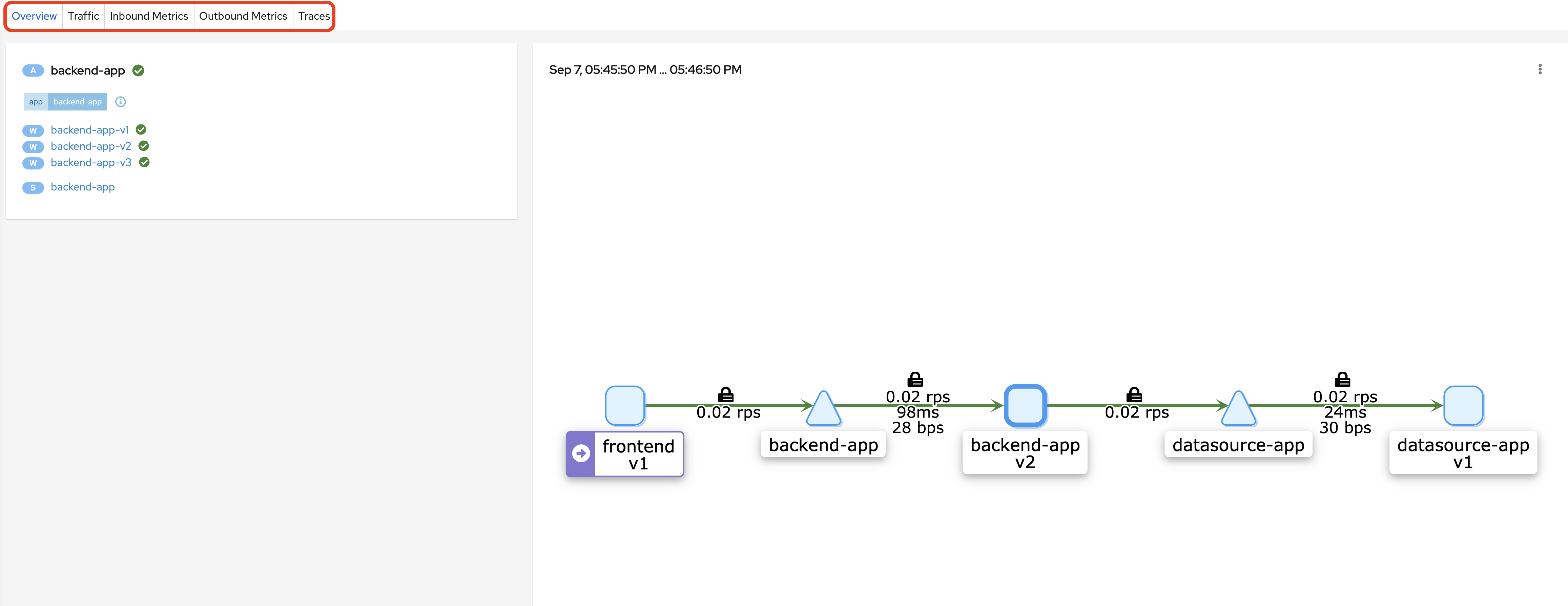Image resolution: width=1568 pixels, height=606 pixels.
Task: Click the datasource-app v1 square node
Action: tap(1463, 405)
